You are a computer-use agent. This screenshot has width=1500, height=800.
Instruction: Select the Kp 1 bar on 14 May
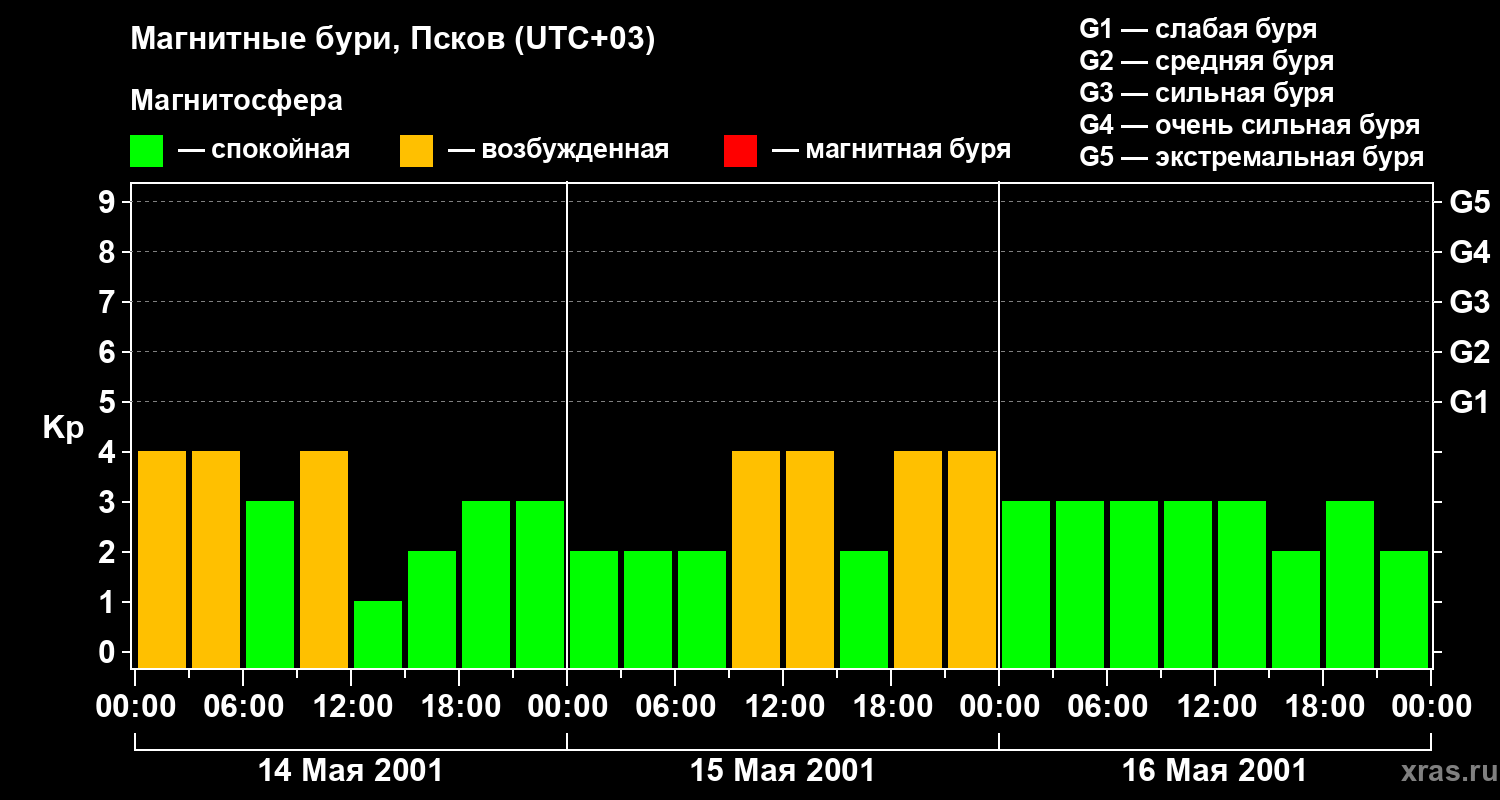click(378, 634)
